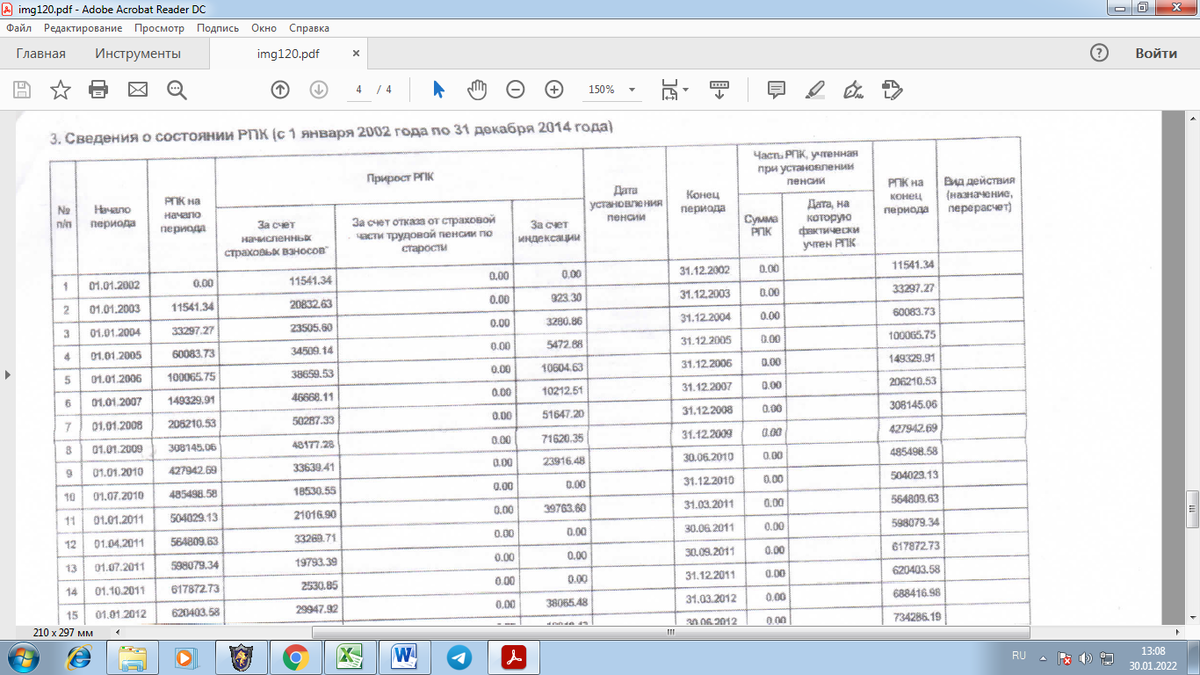Image resolution: width=1200 pixels, height=675 pixels.
Task: Activate the selection arrow tool
Action: pyautogui.click(x=438, y=90)
